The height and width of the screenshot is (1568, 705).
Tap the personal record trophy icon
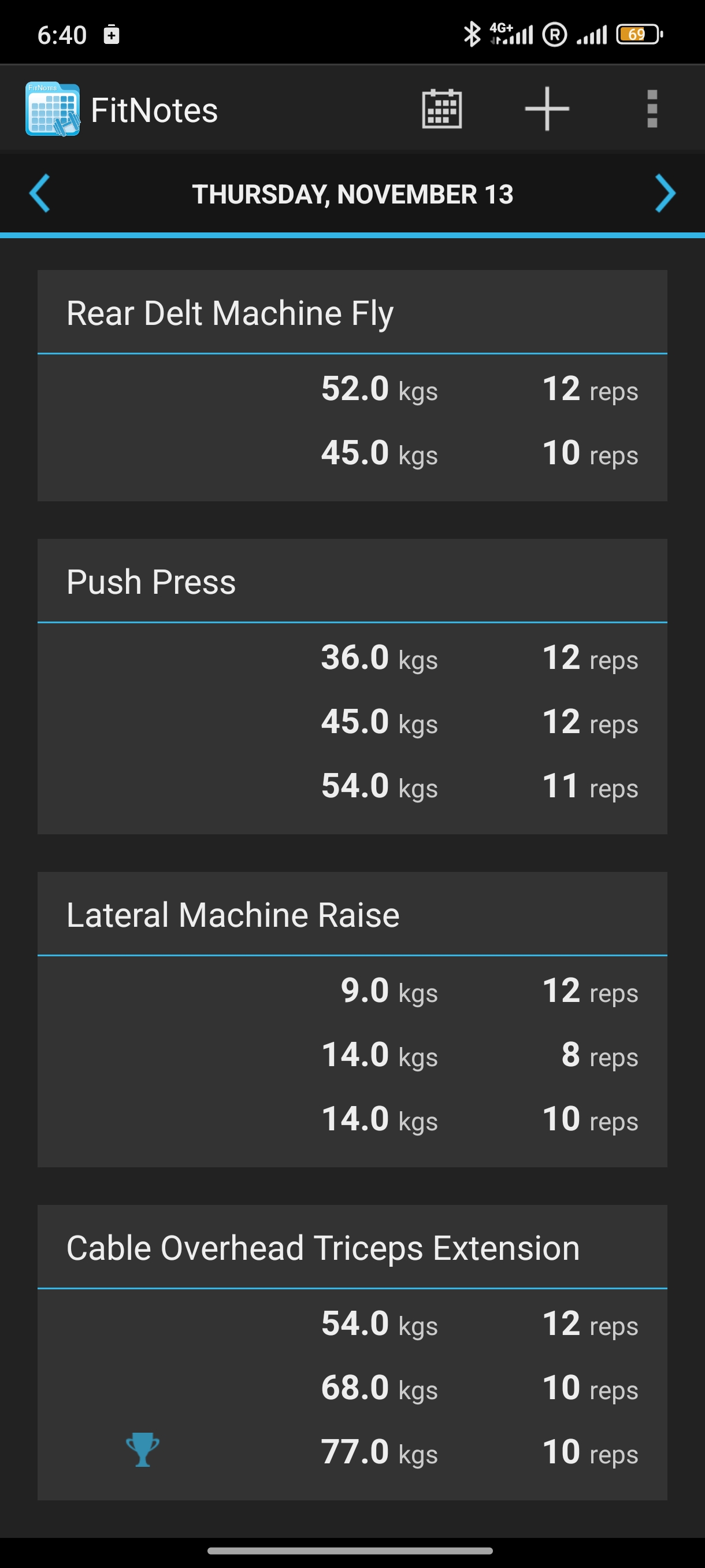[x=142, y=1449]
